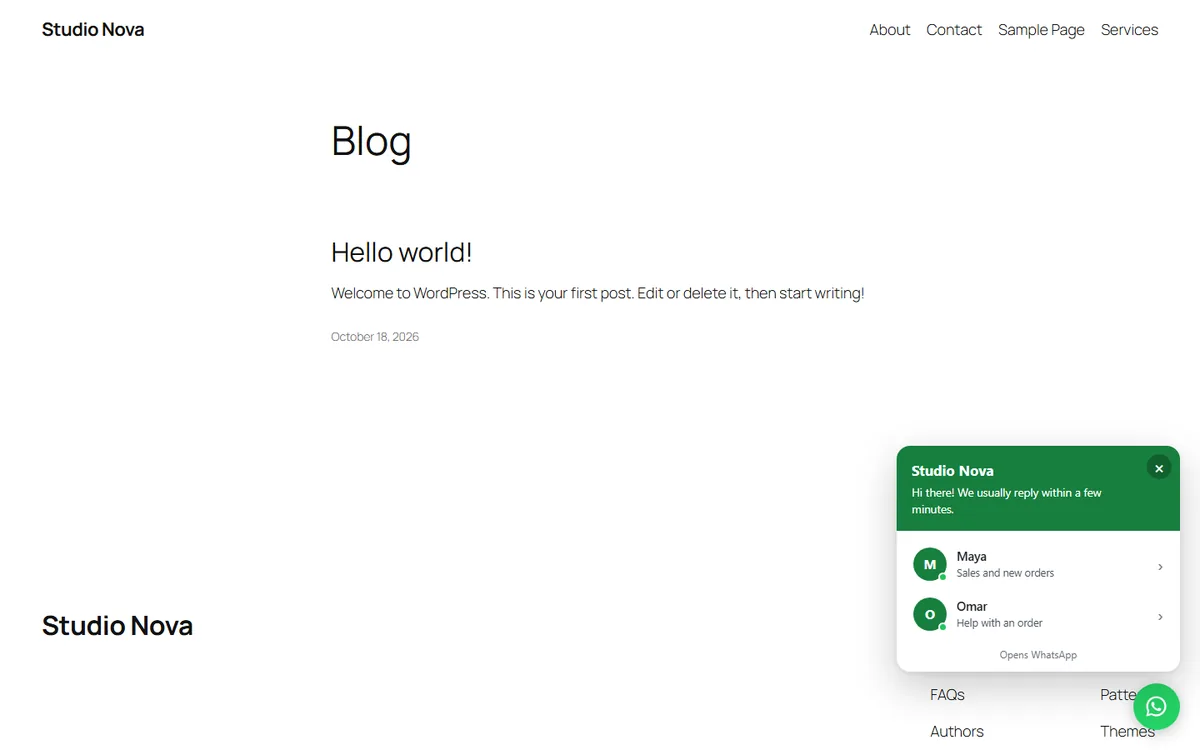Image resolution: width=1200 pixels, height=750 pixels.
Task: Close the Studio Nova chat popup
Action: (x=1159, y=468)
